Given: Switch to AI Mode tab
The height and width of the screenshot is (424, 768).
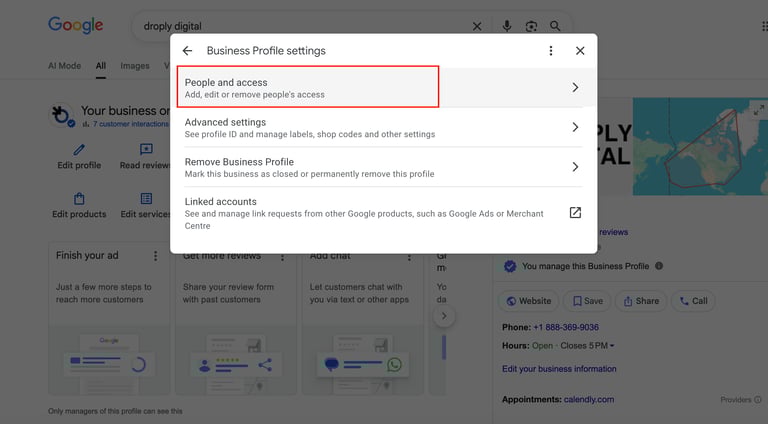Looking at the screenshot, I should pos(64,66).
